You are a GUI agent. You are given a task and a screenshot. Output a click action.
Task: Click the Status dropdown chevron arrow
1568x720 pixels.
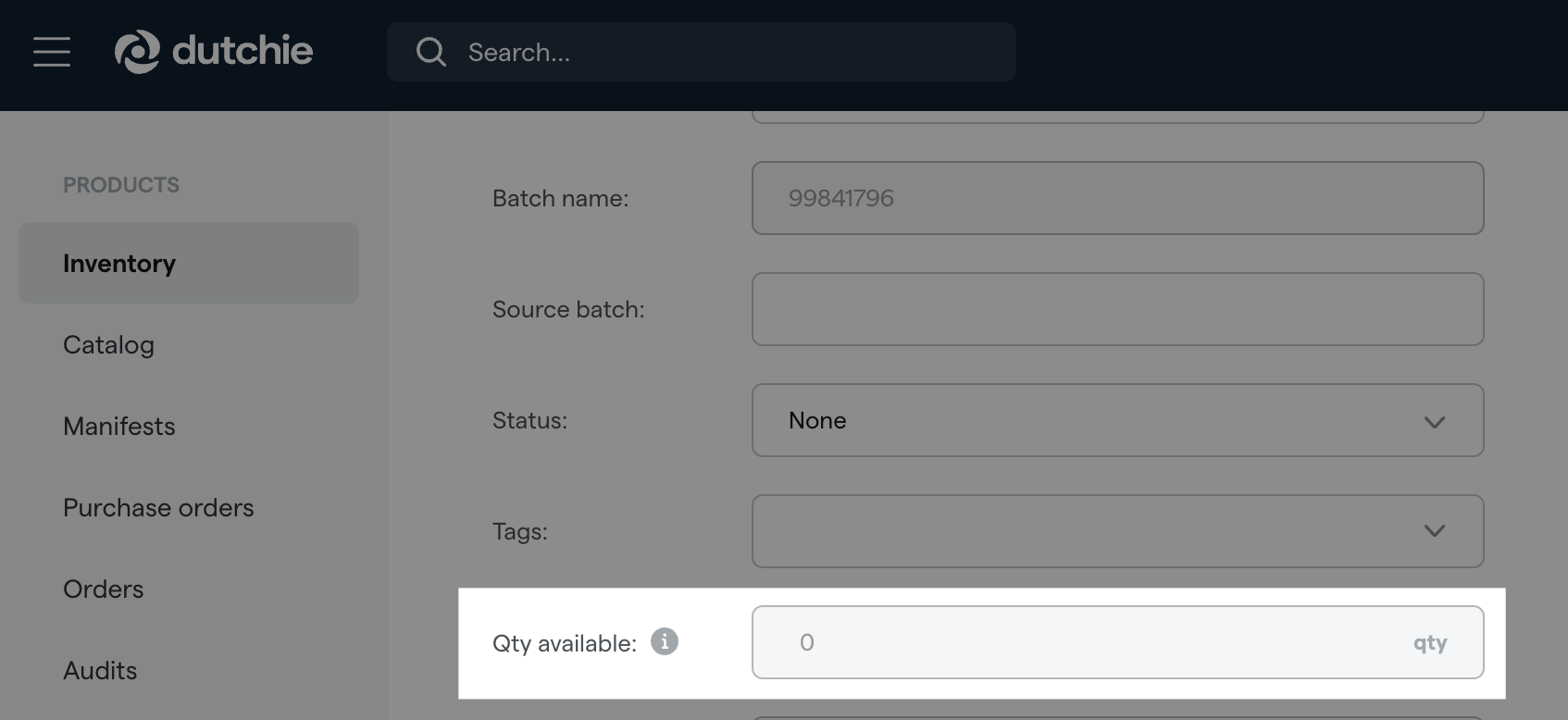point(1434,421)
